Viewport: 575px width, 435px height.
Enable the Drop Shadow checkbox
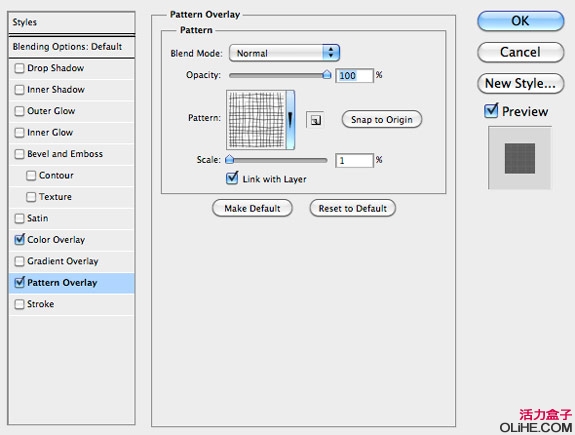coord(19,68)
